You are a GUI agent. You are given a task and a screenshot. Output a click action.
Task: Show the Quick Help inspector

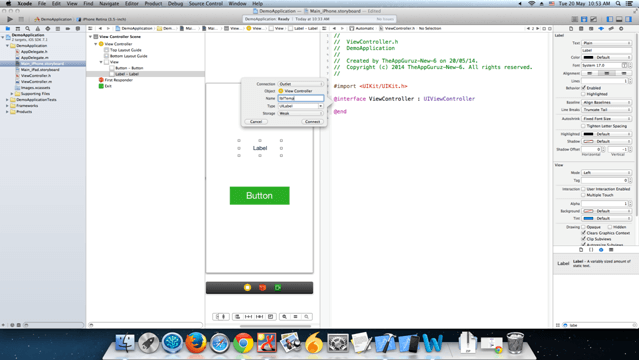click(x=581, y=29)
